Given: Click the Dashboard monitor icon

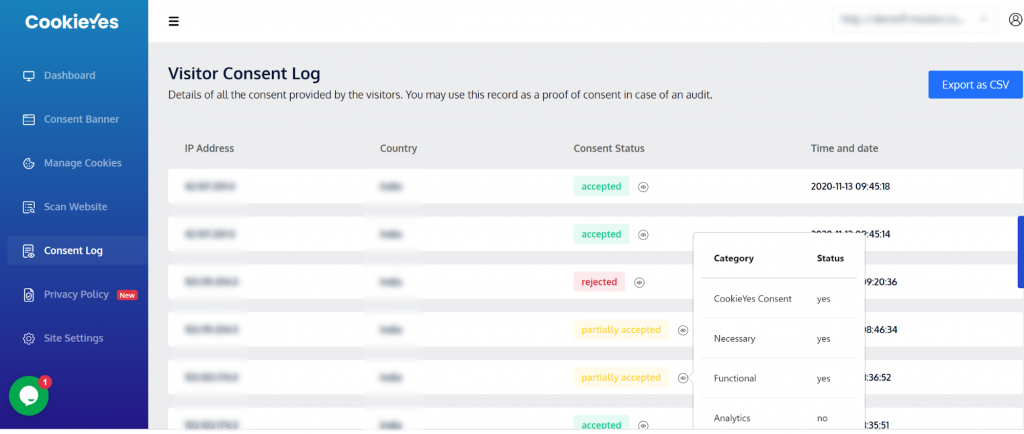Looking at the screenshot, I should [x=28, y=76].
